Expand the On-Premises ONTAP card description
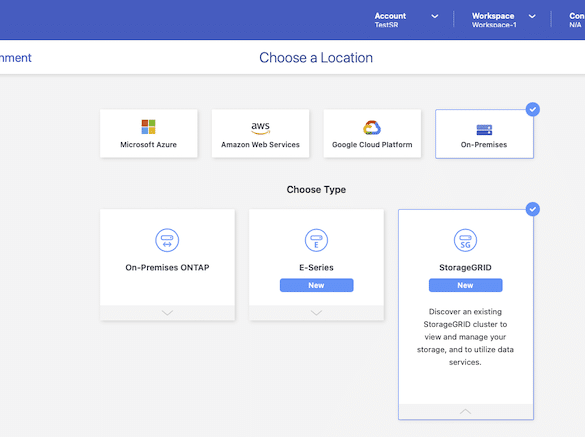The height and width of the screenshot is (437, 585). 167,313
